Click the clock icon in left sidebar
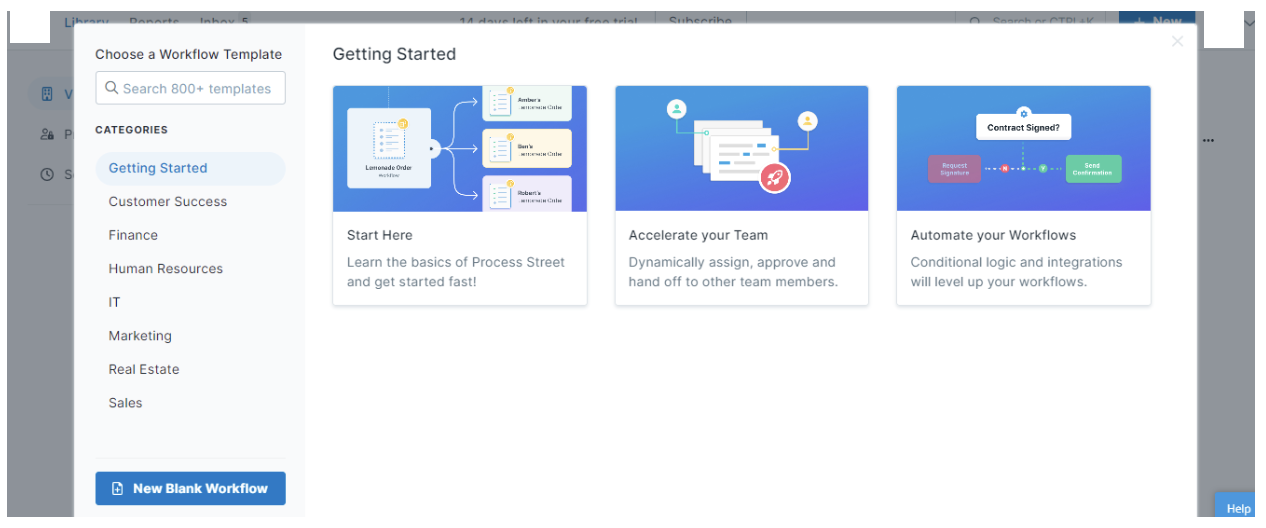This screenshot has height=528, width=1266. click(47, 174)
